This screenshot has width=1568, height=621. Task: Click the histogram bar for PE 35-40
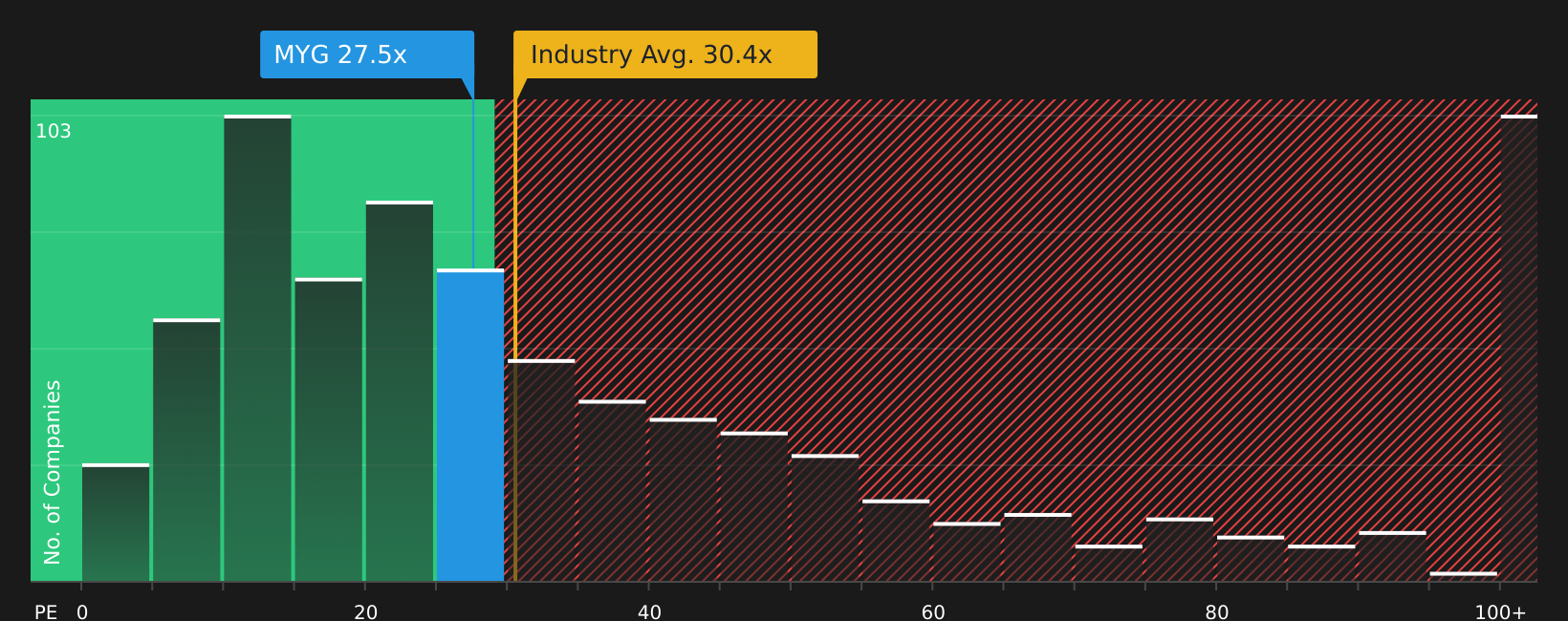(x=612, y=491)
